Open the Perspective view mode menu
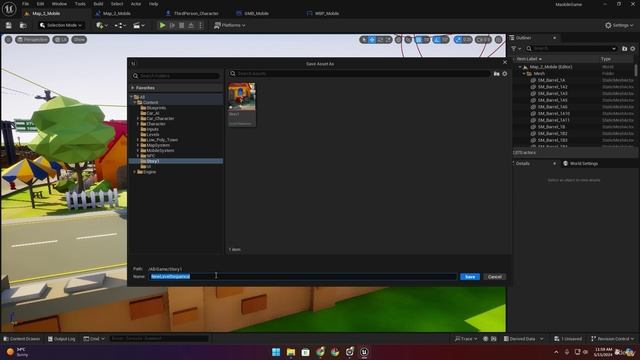The width and height of the screenshot is (640, 360). tap(32, 40)
